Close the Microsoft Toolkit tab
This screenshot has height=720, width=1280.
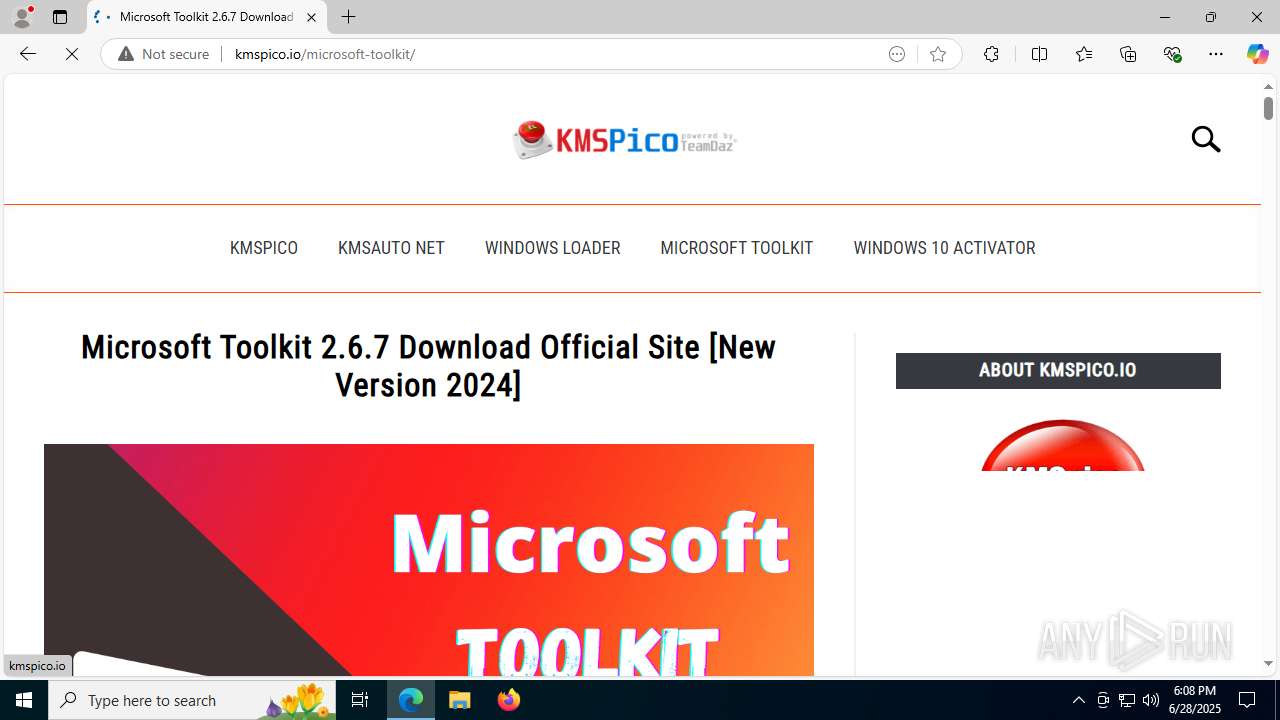[311, 17]
